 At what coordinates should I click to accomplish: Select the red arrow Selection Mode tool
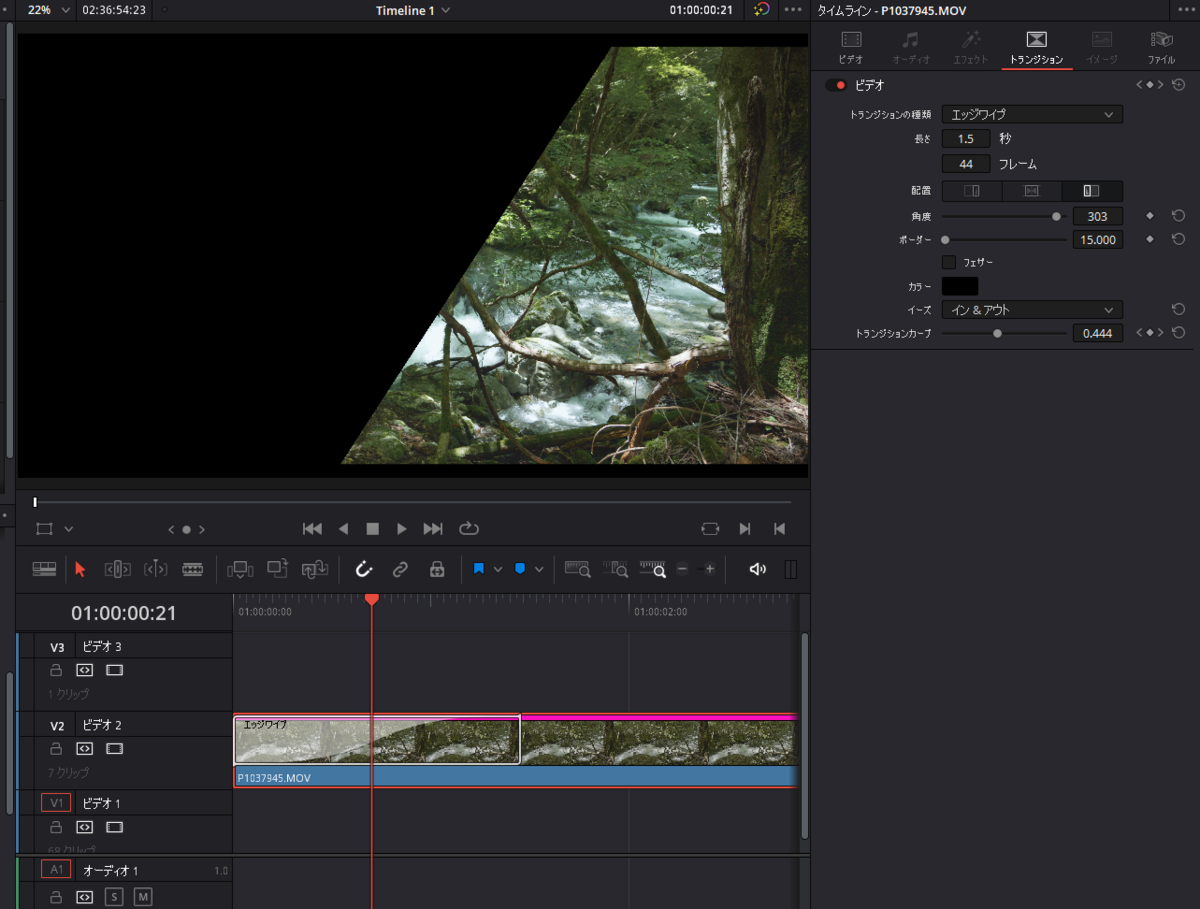point(81,569)
